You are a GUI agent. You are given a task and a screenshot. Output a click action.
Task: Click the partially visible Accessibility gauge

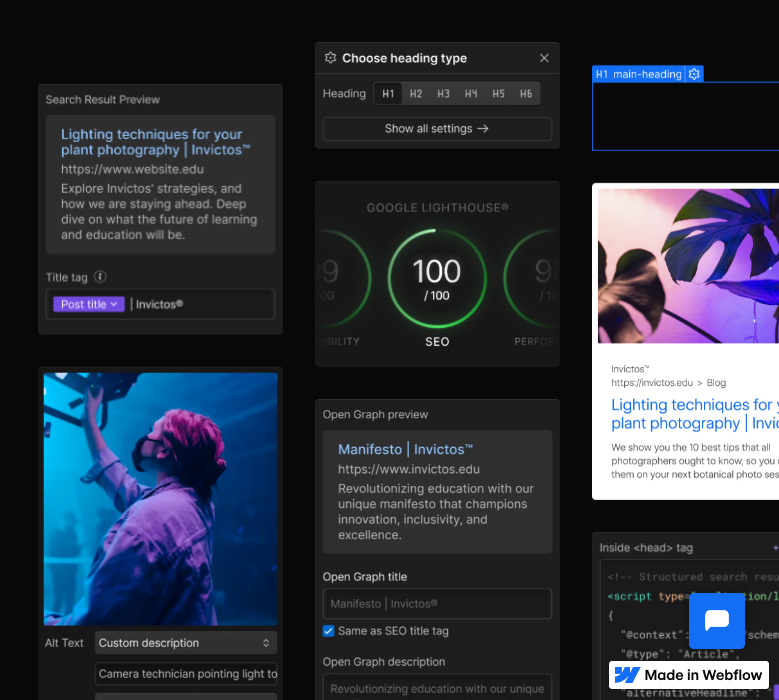pyautogui.click(x=343, y=279)
